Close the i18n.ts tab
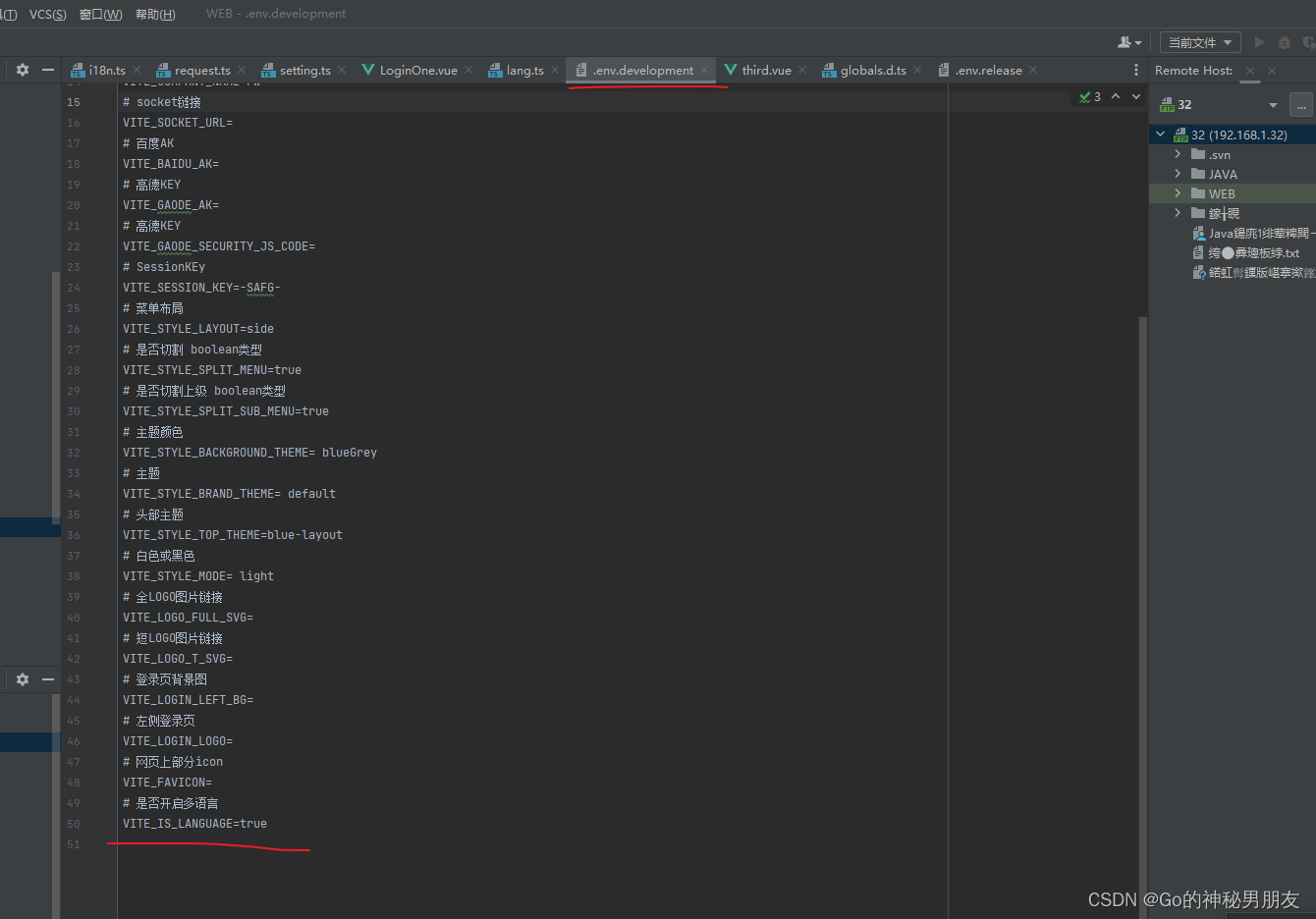This screenshot has width=1316, height=919. point(137,70)
